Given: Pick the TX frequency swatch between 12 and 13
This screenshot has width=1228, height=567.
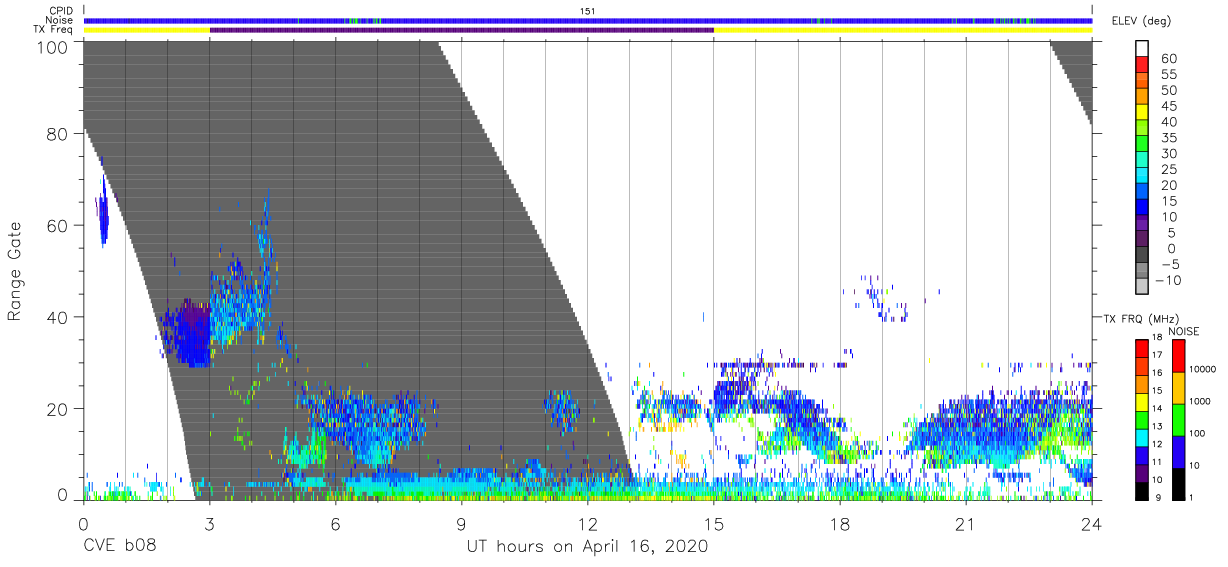Looking at the screenshot, I should pyautogui.click(x=1141, y=436).
